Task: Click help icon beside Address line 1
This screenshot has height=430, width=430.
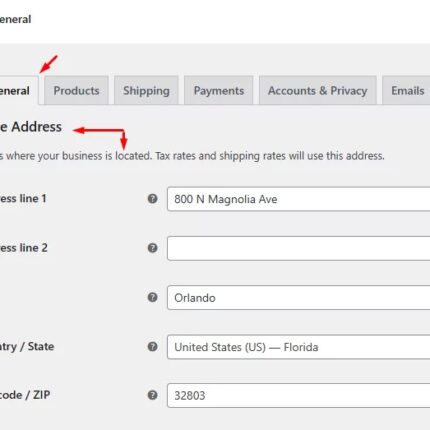Action: pos(152,199)
